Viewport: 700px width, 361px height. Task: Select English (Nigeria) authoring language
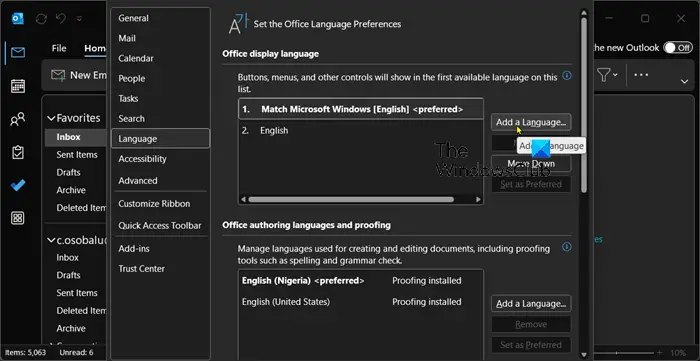coord(361,281)
